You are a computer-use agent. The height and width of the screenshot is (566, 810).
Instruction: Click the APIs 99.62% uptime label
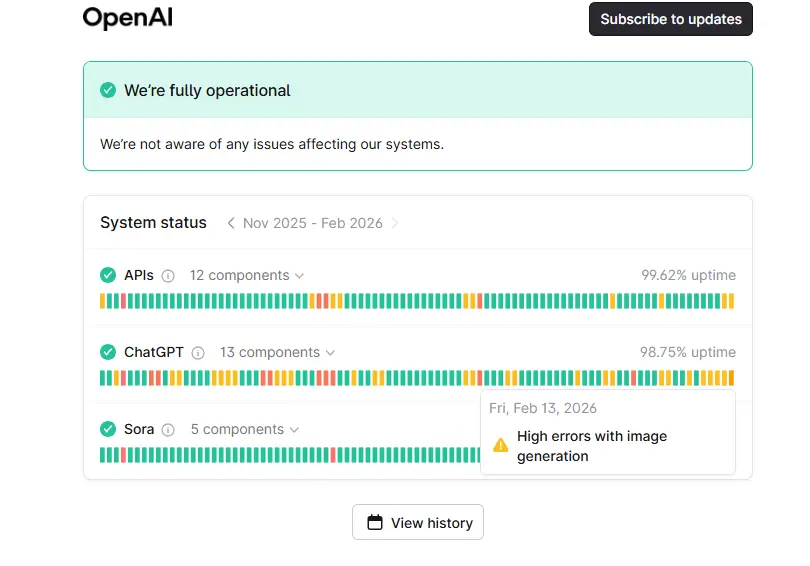click(x=688, y=275)
